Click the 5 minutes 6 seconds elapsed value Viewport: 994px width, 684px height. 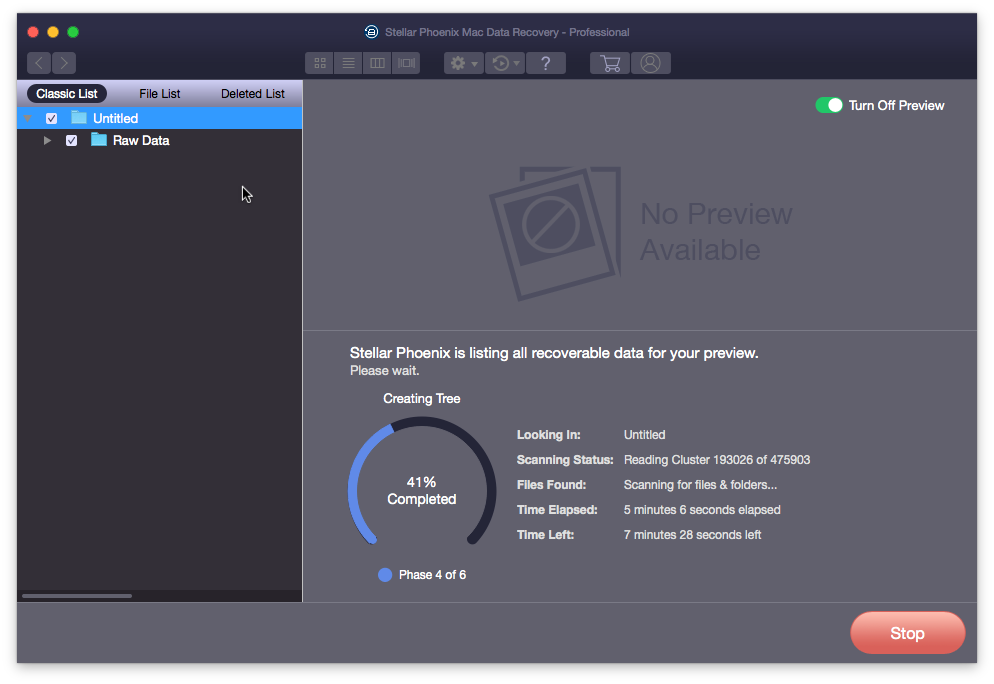[702, 510]
